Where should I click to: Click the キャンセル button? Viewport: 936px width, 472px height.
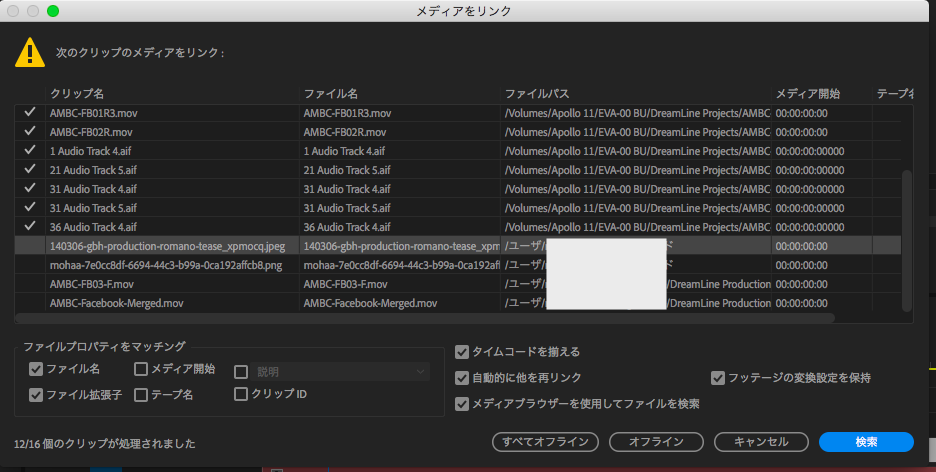tap(761, 442)
